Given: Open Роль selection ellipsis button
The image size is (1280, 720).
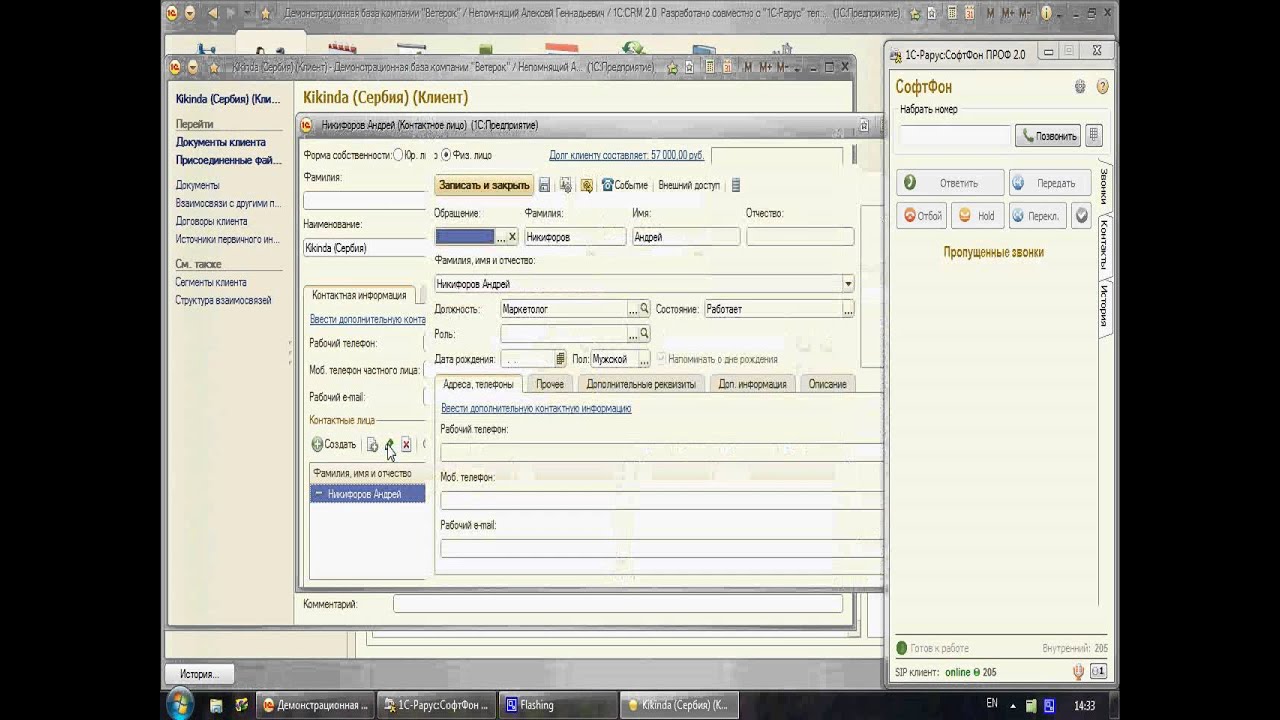Looking at the screenshot, I should pos(632,334).
